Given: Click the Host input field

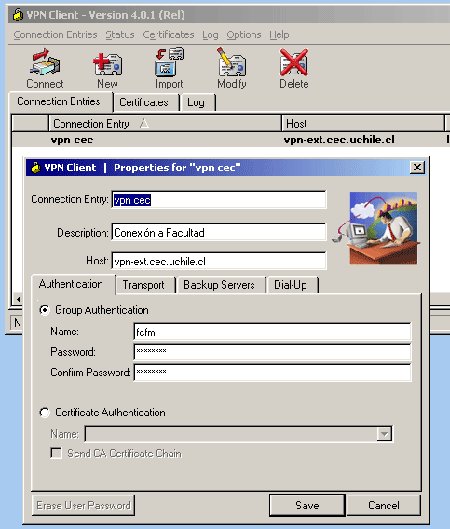Looking at the screenshot, I should [219, 261].
